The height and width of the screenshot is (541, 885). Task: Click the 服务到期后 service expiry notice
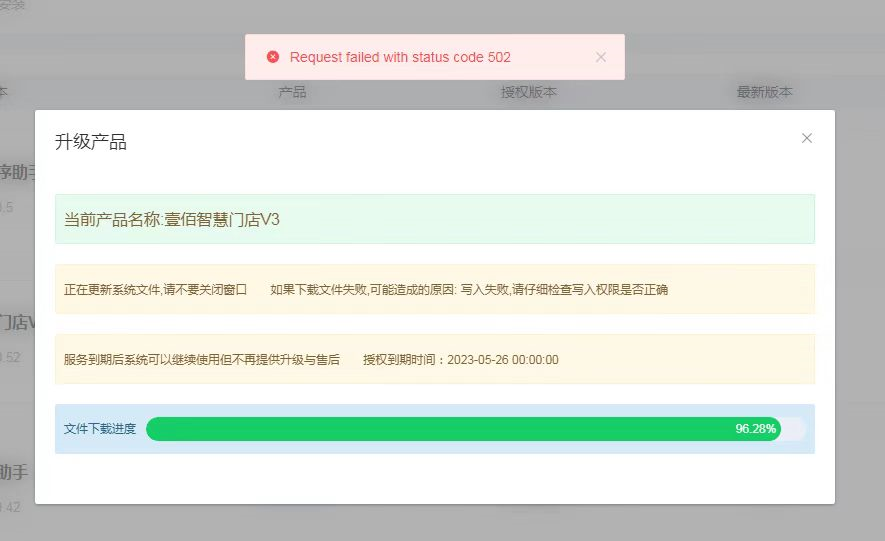201,359
